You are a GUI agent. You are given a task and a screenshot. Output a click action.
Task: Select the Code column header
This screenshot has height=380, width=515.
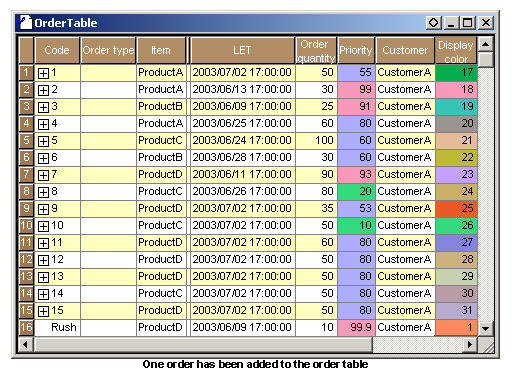[x=57, y=50]
